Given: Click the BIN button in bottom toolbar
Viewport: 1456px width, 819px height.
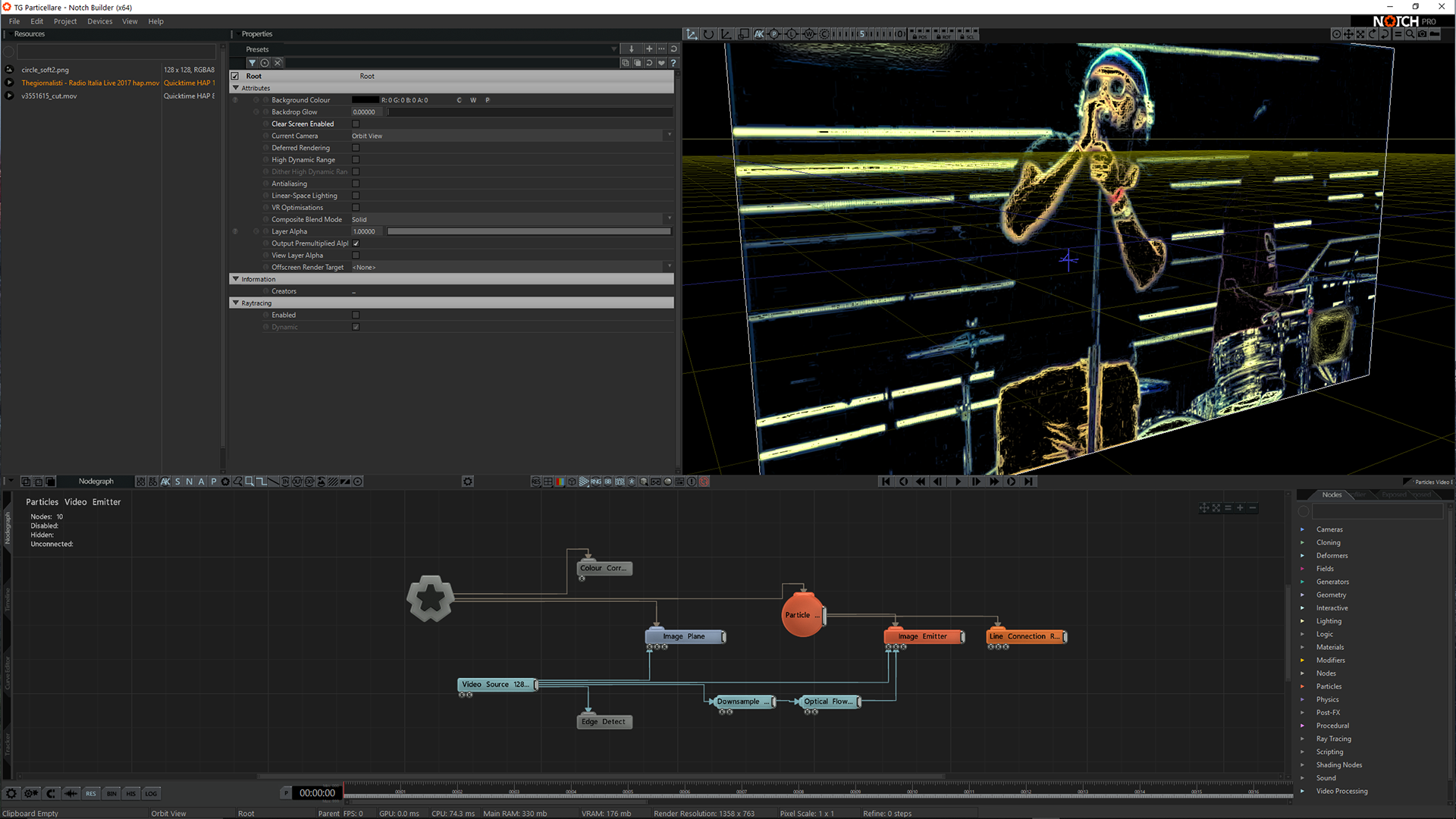Looking at the screenshot, I should (x=111, y=793).
